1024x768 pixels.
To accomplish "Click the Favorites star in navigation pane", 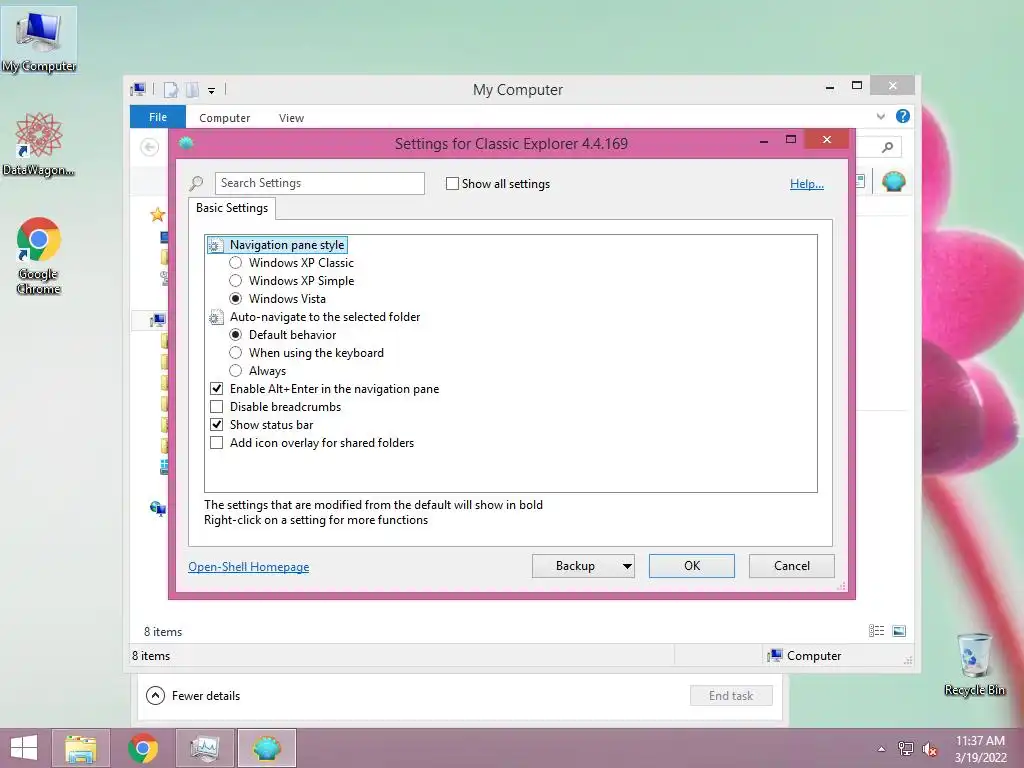I will pyautogui.click(x=157, y=214).
